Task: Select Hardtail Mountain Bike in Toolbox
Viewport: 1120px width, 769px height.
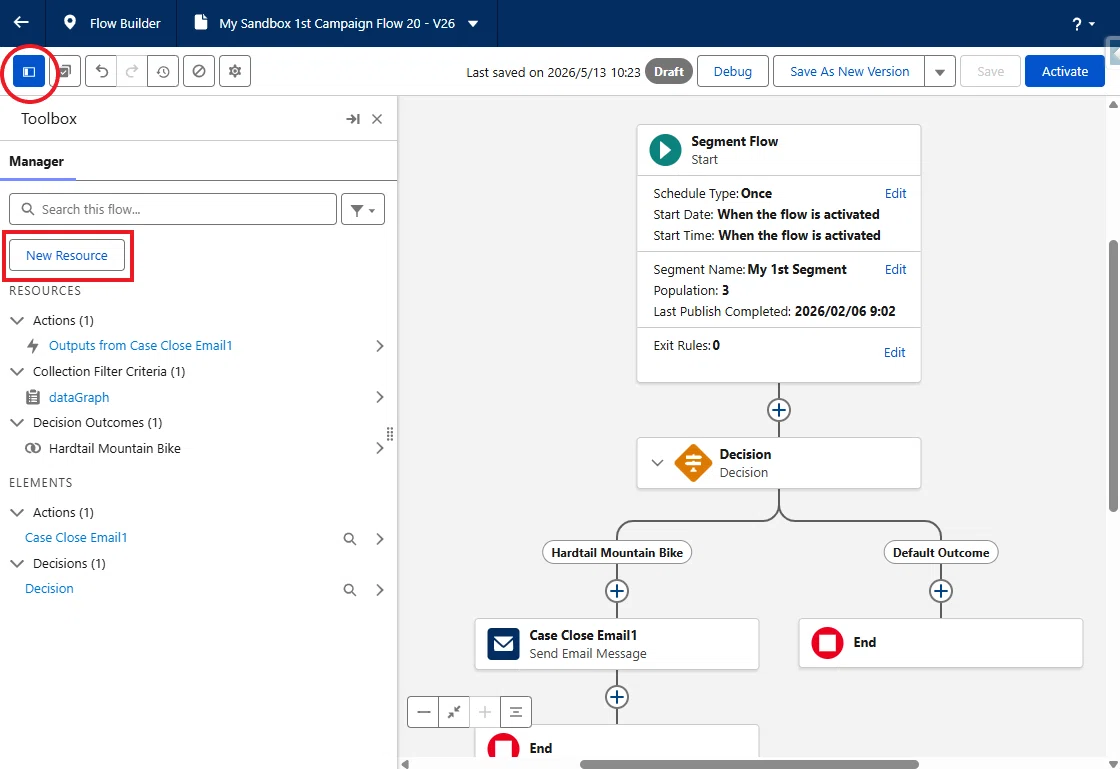Action: 114,448
